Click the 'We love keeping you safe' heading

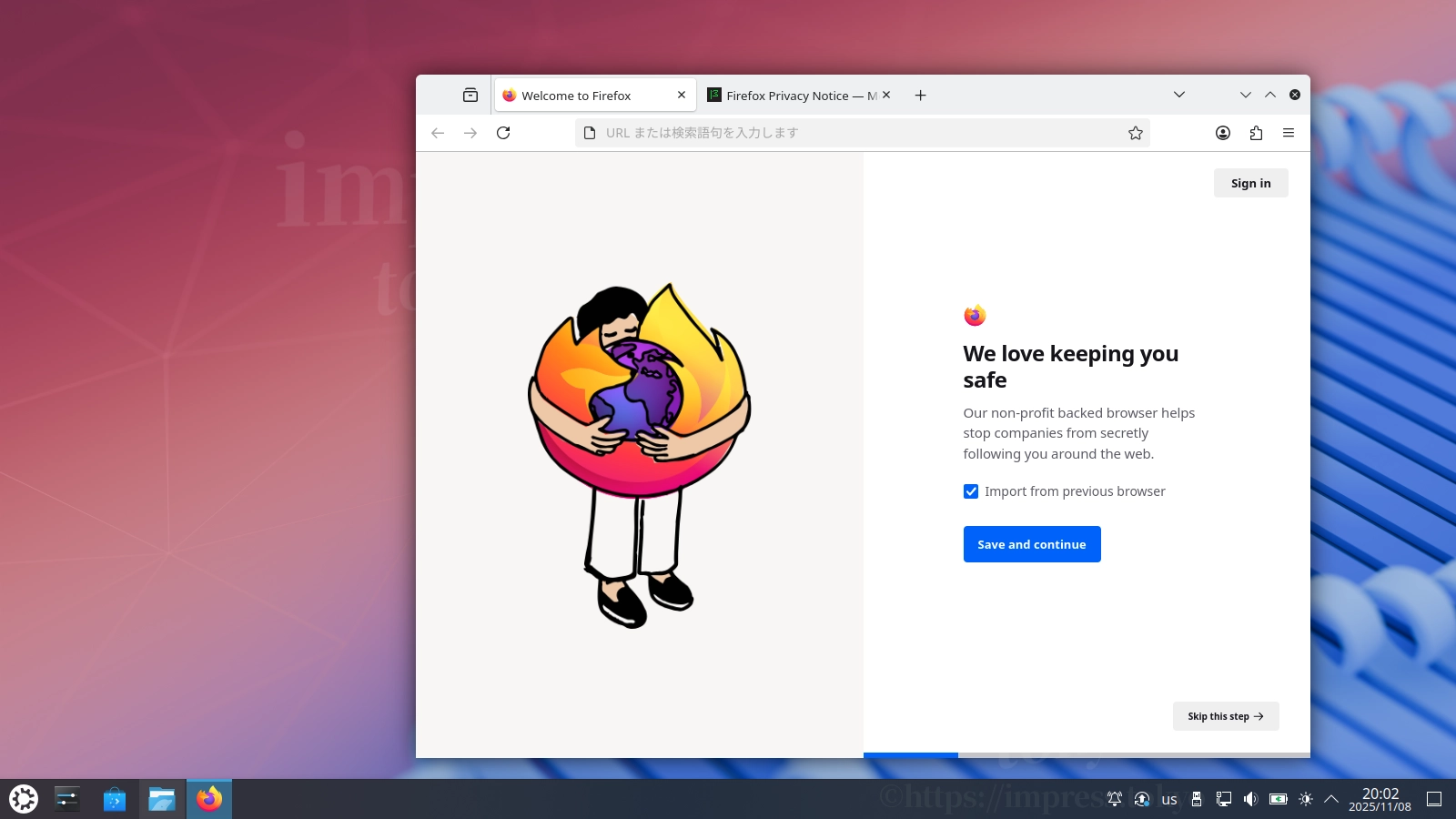coord(1071,367)
